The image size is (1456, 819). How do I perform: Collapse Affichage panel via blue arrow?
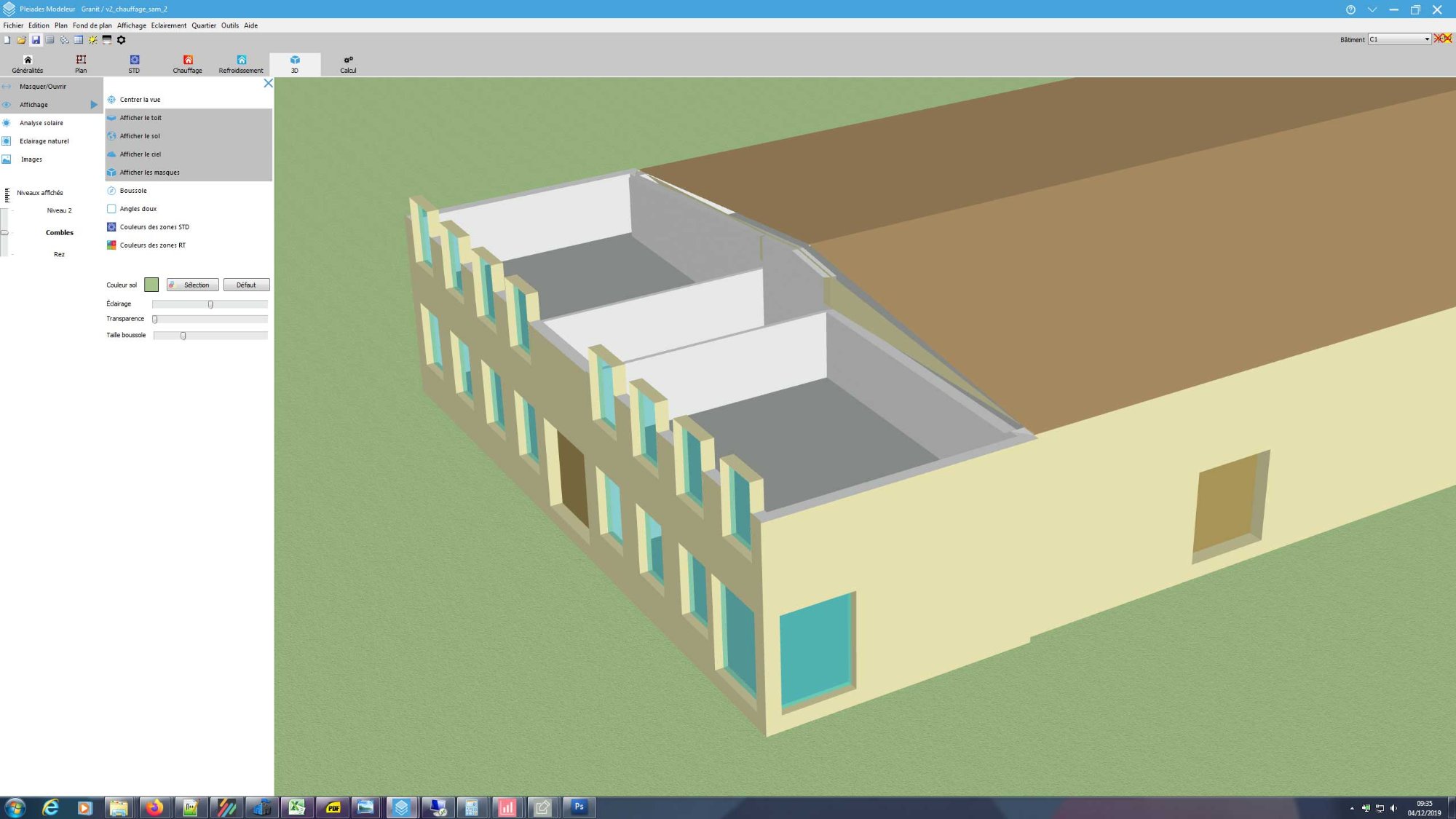pos(94,105)
